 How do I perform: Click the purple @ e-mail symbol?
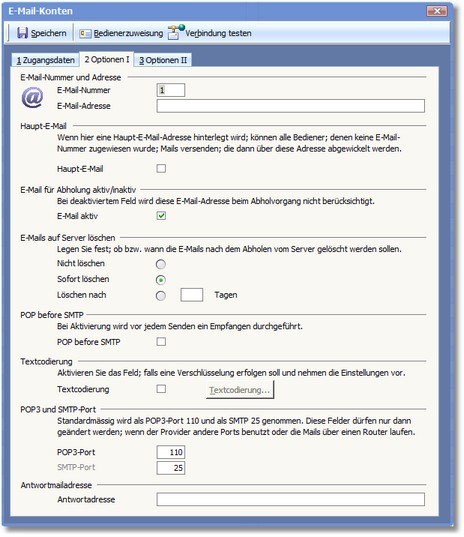[33, 98]
